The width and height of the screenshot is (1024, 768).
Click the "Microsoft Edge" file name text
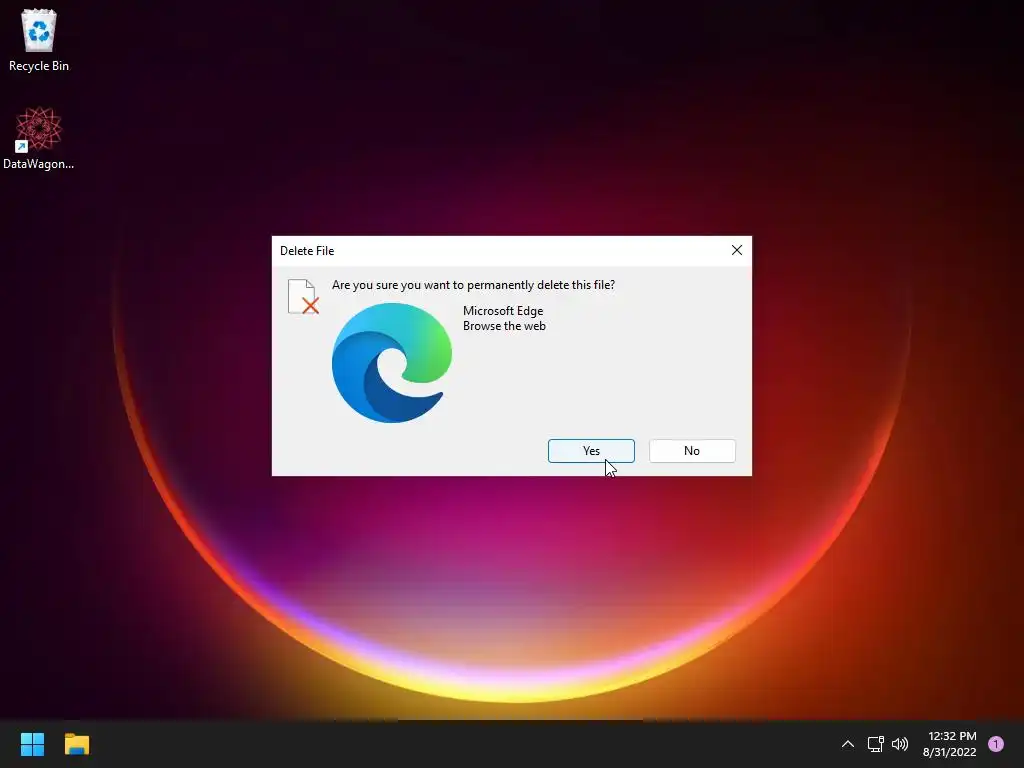pyautogui.click(x=503, y=311)
